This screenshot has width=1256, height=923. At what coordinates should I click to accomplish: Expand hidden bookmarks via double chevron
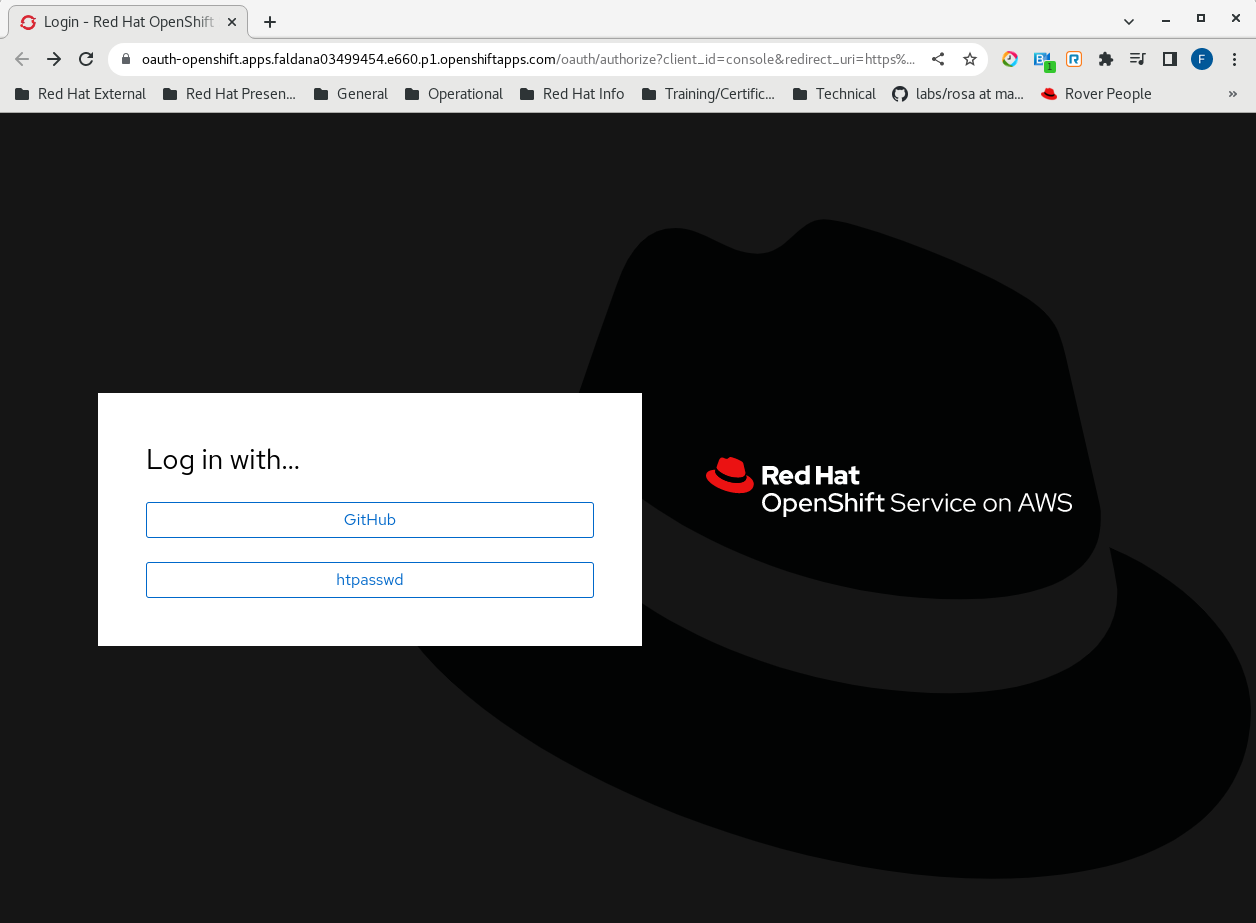(1231, 93)
